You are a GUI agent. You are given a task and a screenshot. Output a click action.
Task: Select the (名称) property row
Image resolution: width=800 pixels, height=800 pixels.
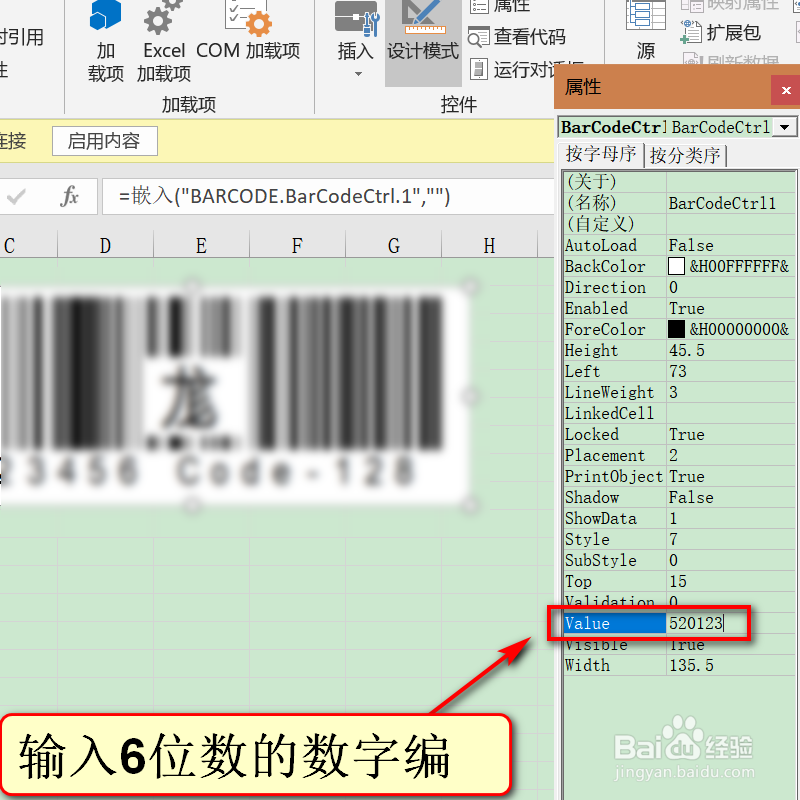tap(680, 203)
